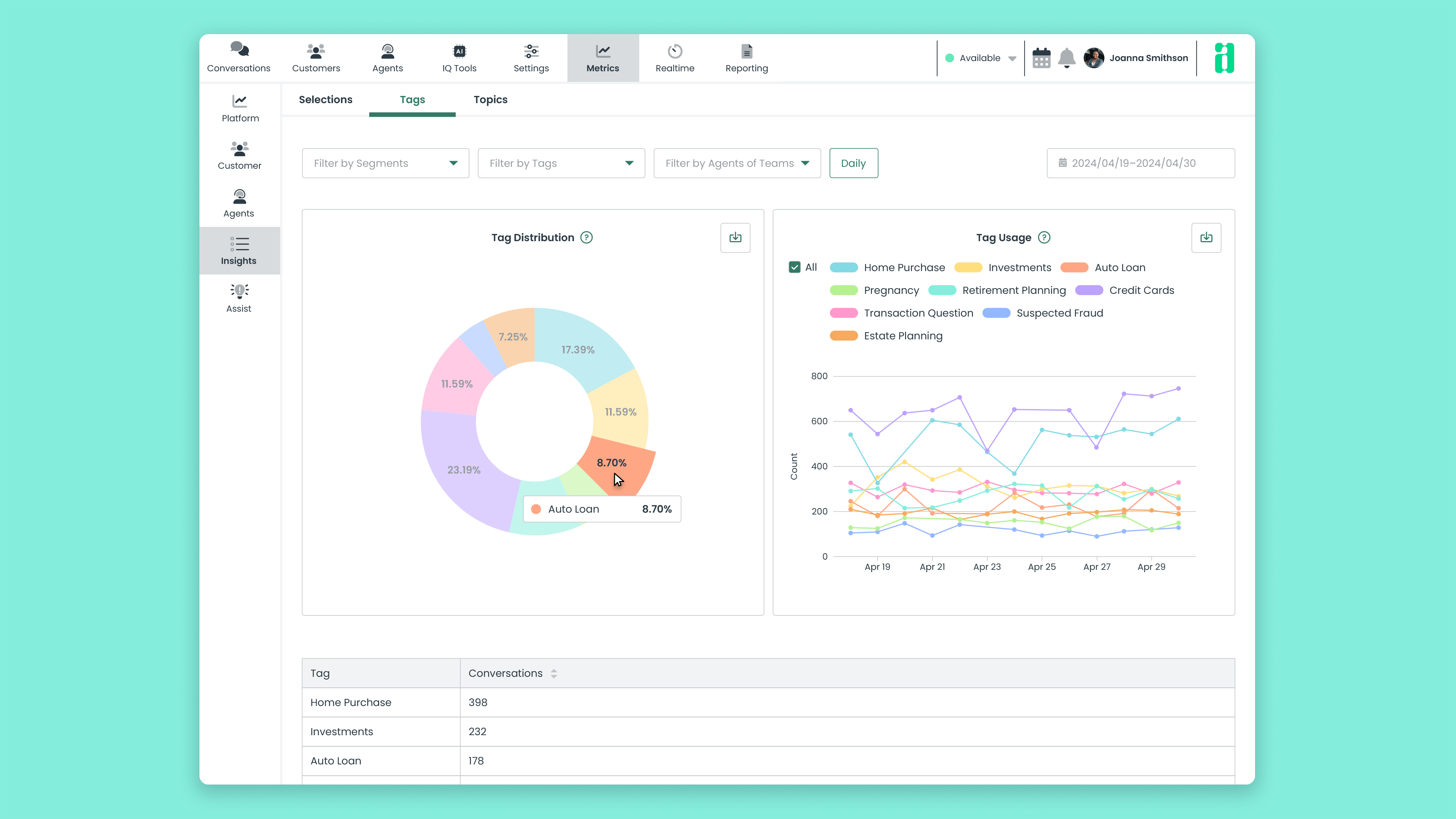Screen dimensions: 1456x819
Task: Open Tag Usage help question icon
Action: pyautogui.click(x=1044, y=237)
